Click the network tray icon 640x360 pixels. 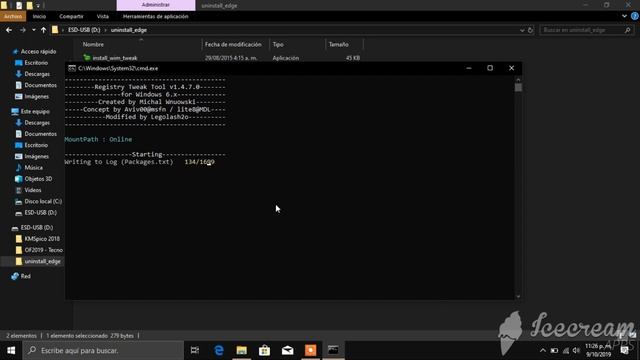tap(566, 351)
